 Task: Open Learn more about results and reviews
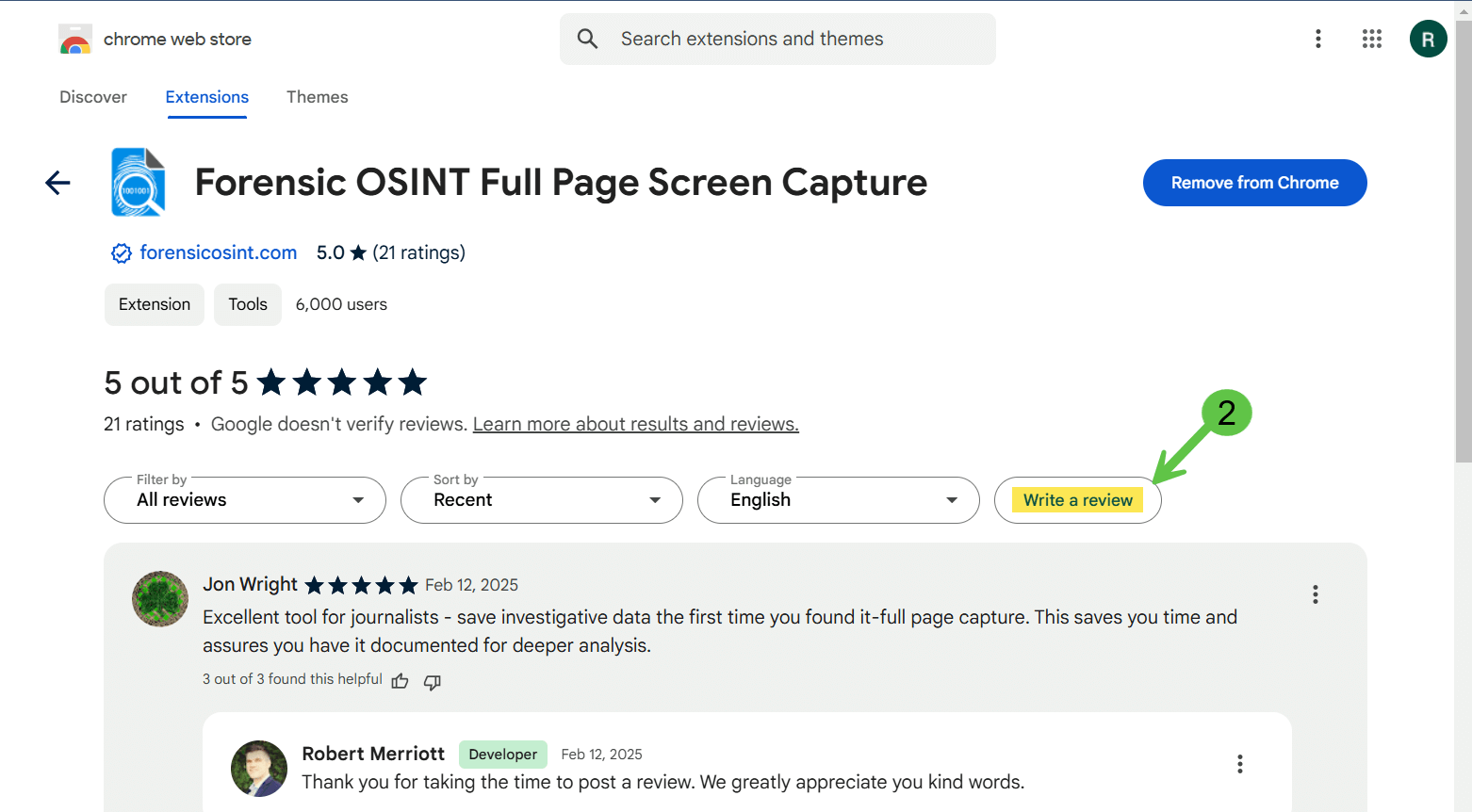[x=636, y=424]
